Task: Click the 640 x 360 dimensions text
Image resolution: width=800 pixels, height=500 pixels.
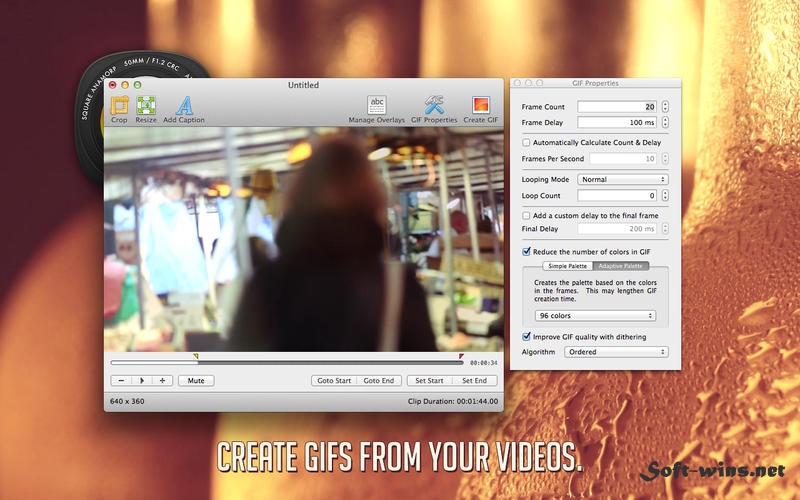Action: coord(127,402)
